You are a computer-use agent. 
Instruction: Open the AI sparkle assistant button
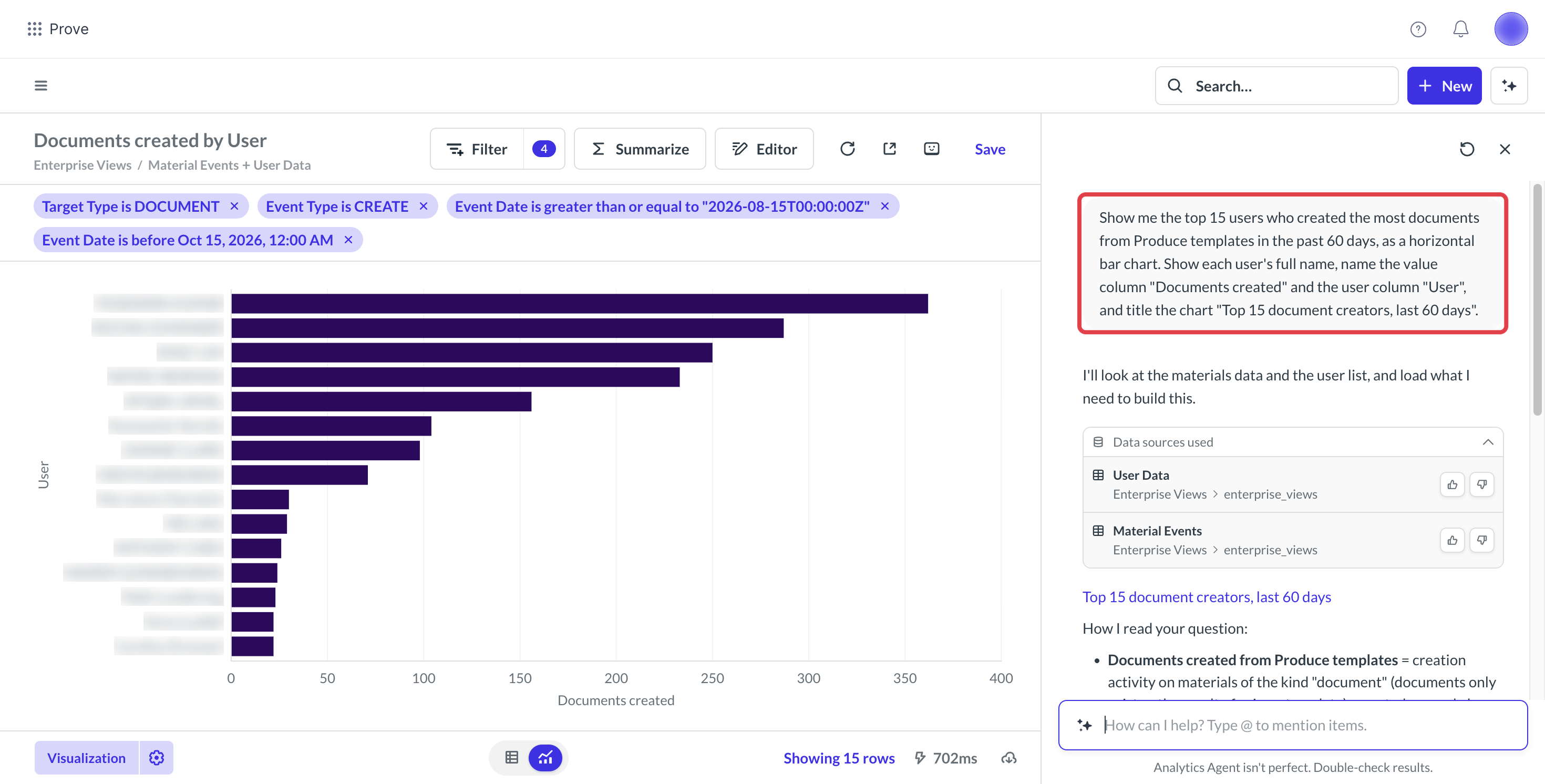1508,86
